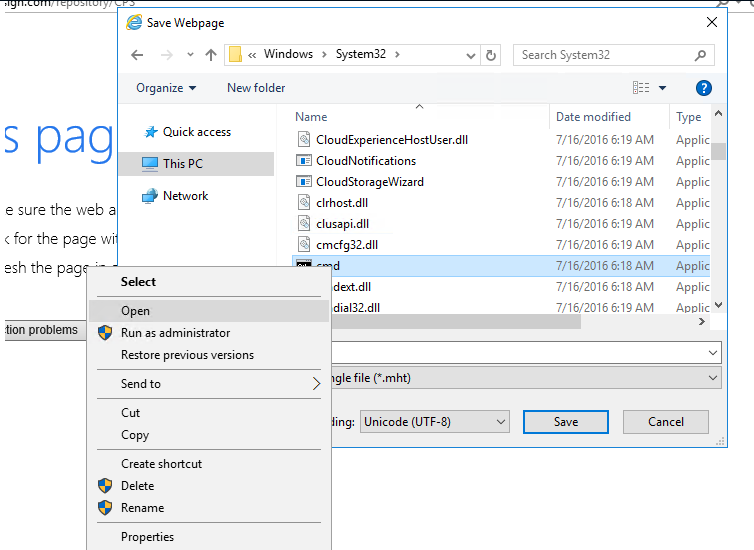Screen dimensions: 754x550
Task: Click the CloudStorageWizard file icon
Action: [x=305, y=182]
